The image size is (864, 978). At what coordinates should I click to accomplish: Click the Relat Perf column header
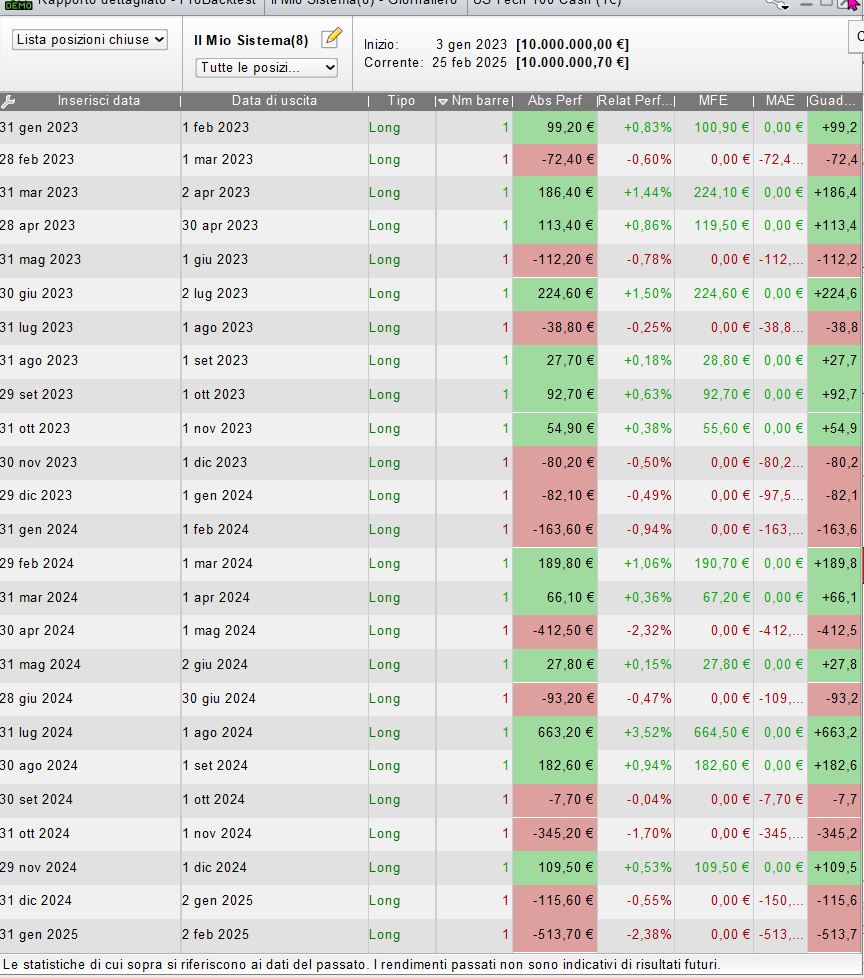[x=635, y=101]
